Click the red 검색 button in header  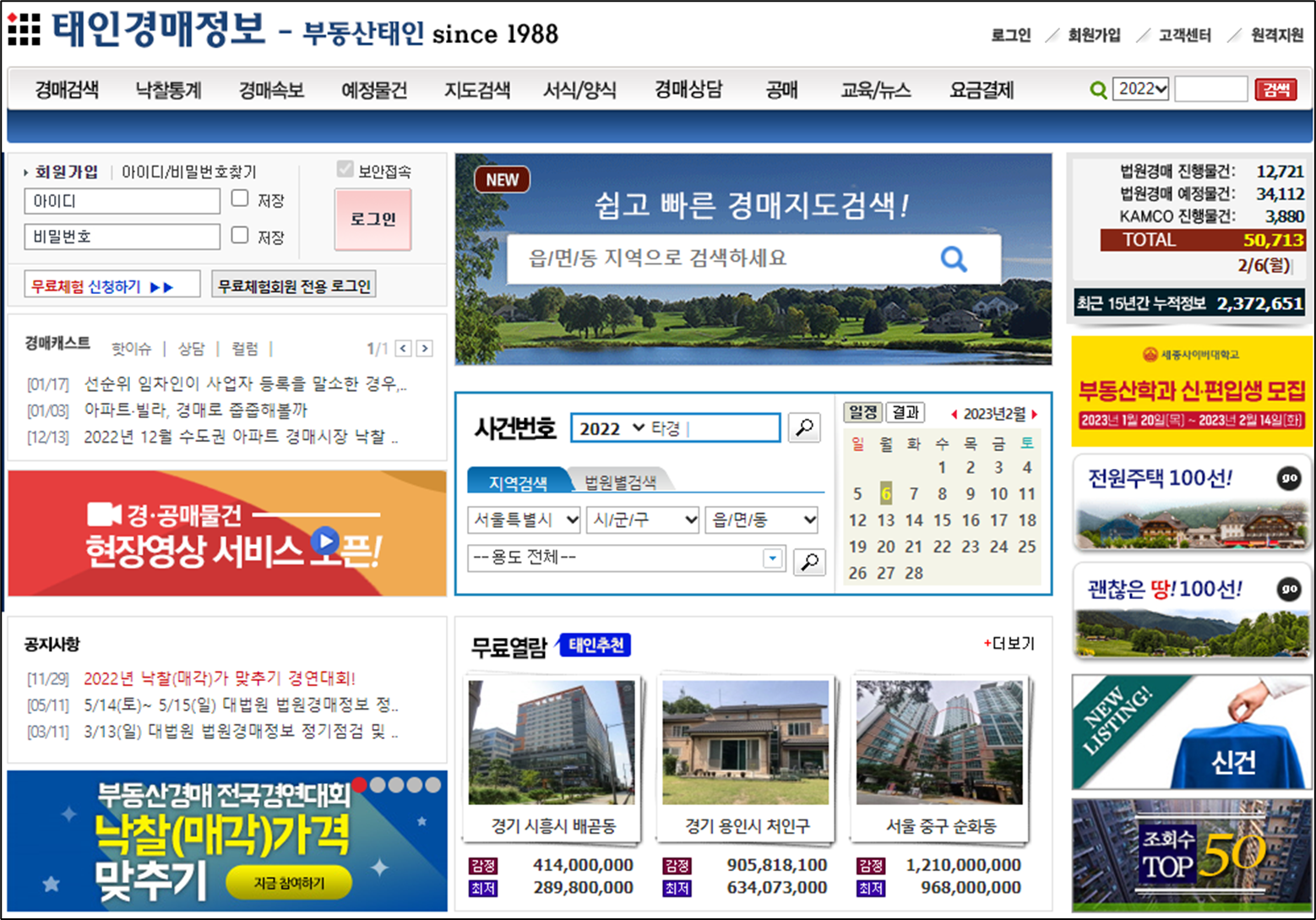1275,90
